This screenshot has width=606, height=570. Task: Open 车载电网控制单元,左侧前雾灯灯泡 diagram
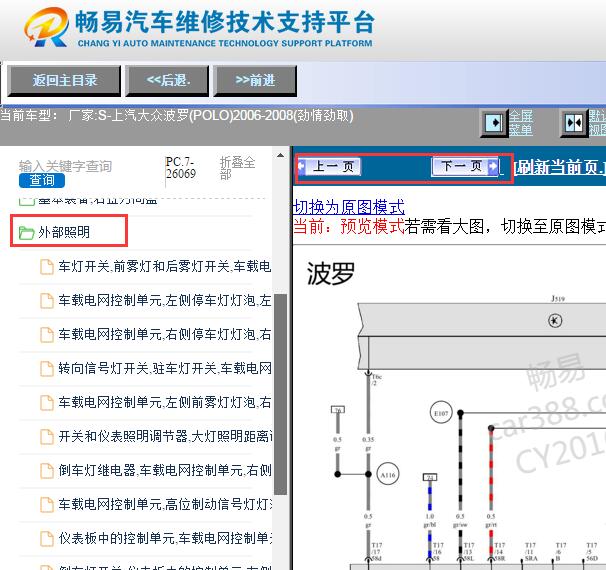[165, 402]
